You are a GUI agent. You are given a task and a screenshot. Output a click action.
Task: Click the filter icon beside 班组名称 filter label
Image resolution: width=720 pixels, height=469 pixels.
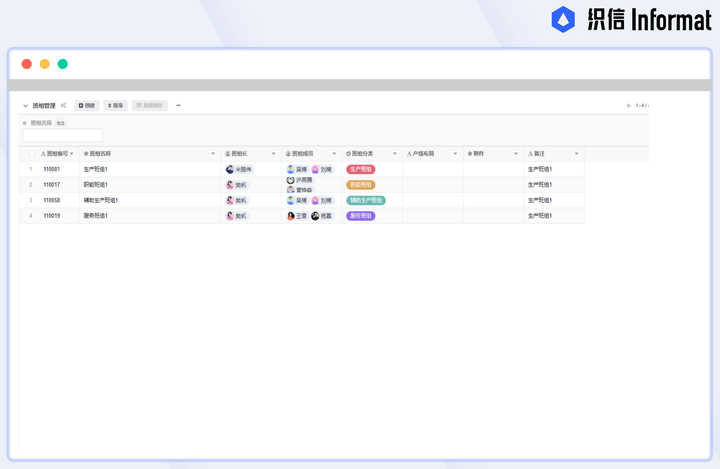click(25, 123)
